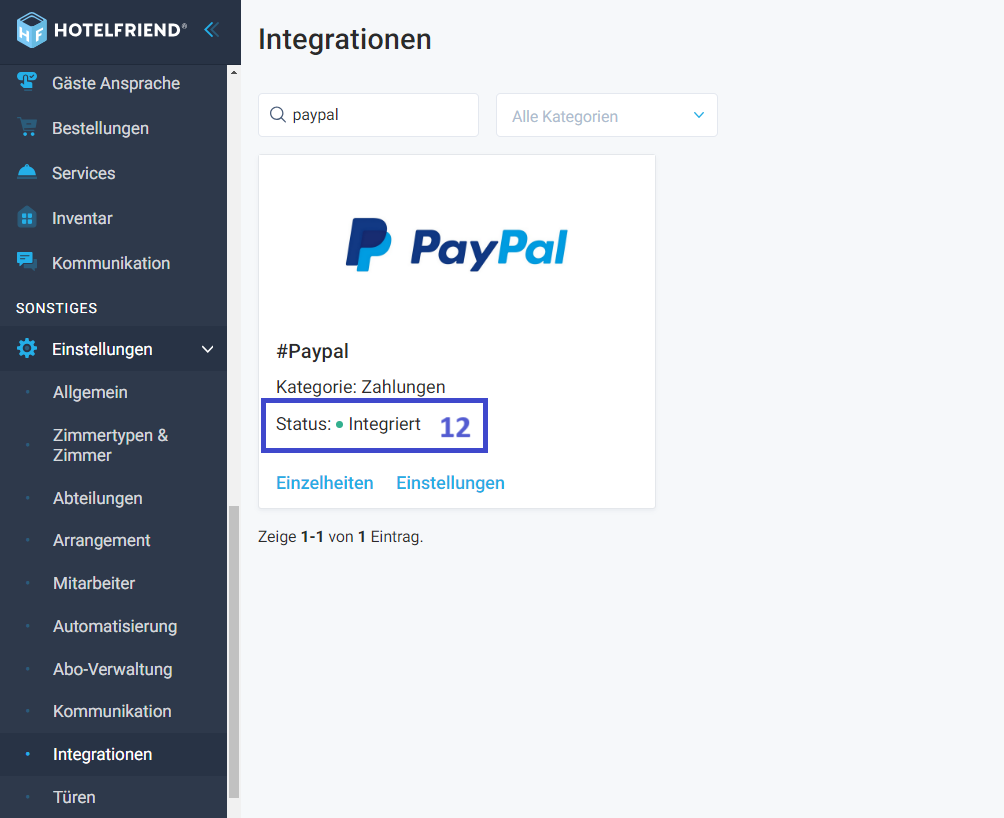Click the search magnifier icon
The width and height of the screenshot is (1004, 818).
tap(277, 115)
